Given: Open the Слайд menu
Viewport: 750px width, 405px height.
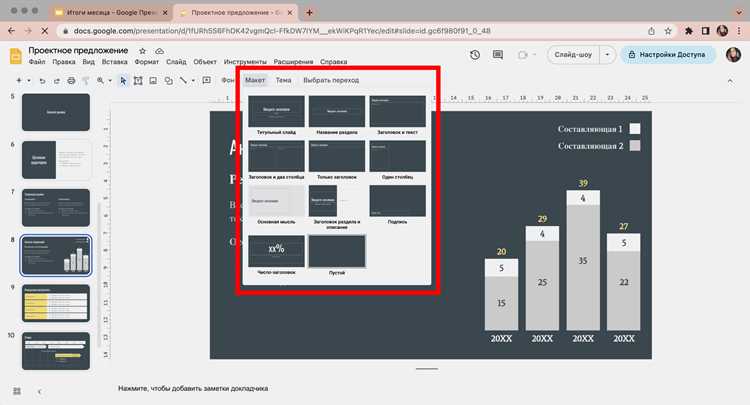Looking at the screenshot, I should [x=176, y=62].
